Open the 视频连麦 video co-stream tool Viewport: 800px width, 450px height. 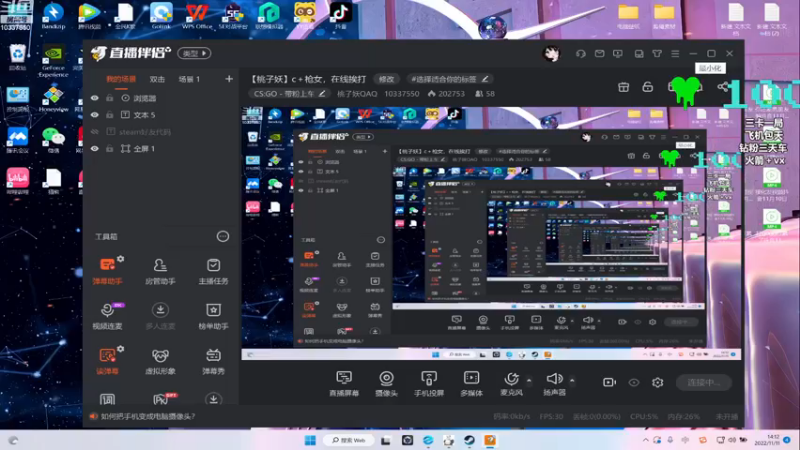tap(107, 316)
